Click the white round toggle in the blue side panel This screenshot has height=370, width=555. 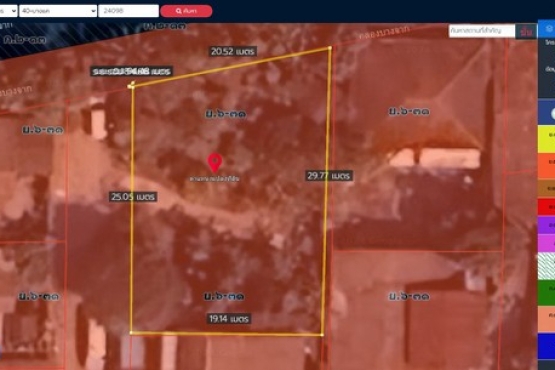pyautogui.click(x=553, y=114)
